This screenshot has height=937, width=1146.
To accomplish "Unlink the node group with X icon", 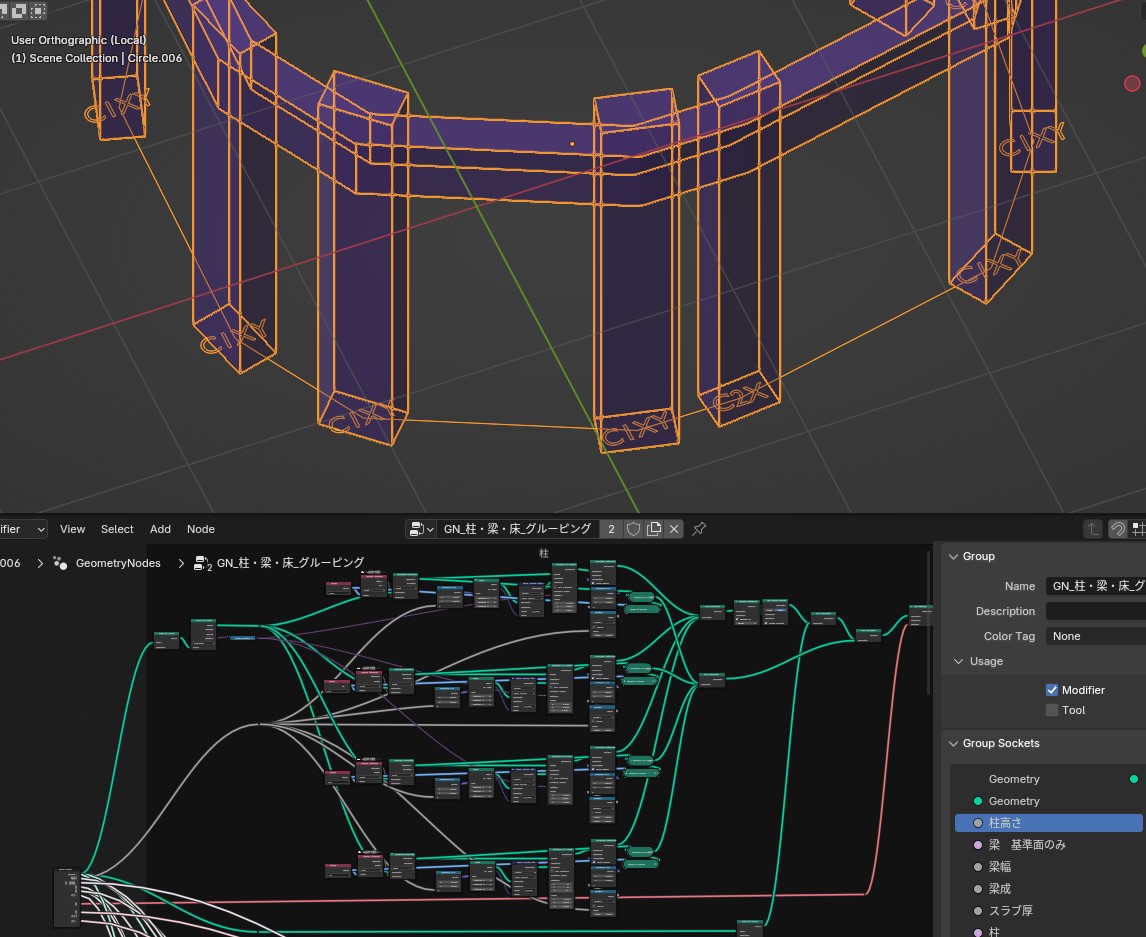I will click(x=674, y=529).
